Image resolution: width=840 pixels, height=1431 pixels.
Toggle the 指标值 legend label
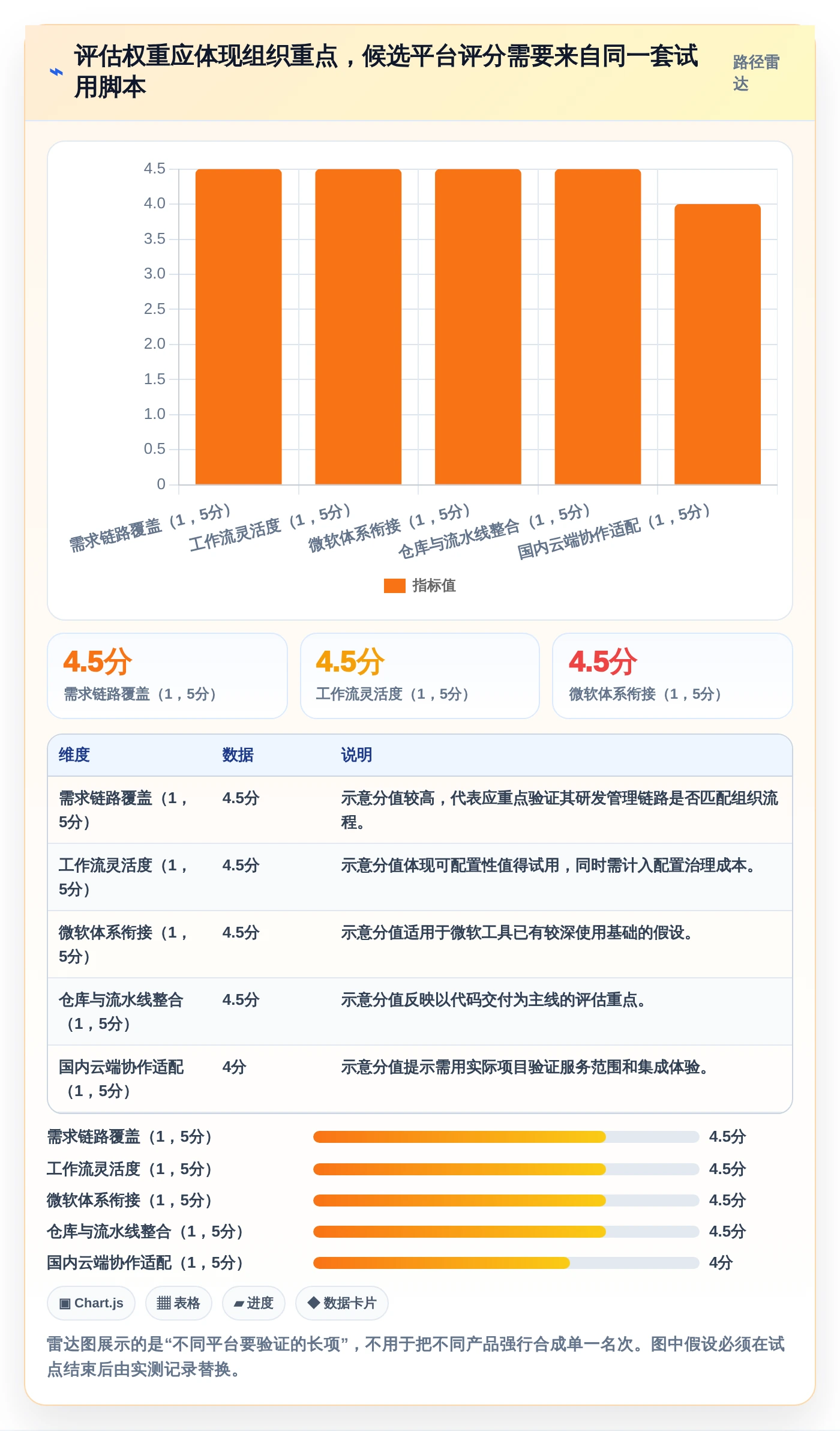pos(434,586)
